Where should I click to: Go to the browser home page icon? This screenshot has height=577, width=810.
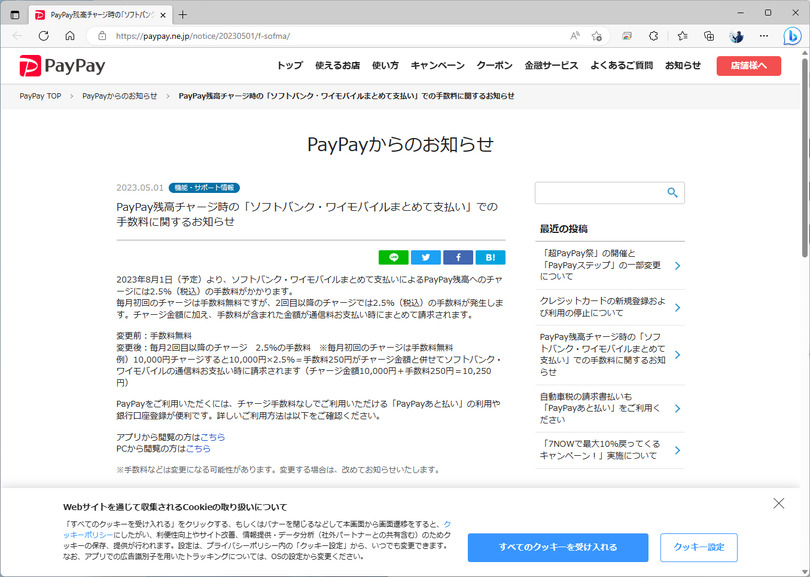tap(70, 36)
